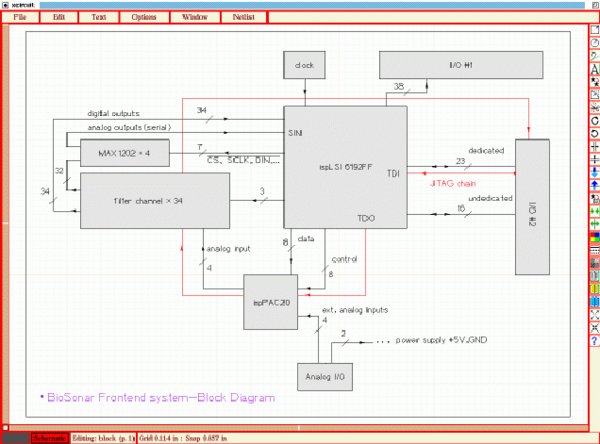
Task: Select the filter channel × 34 block
Action: click(155, 201)
